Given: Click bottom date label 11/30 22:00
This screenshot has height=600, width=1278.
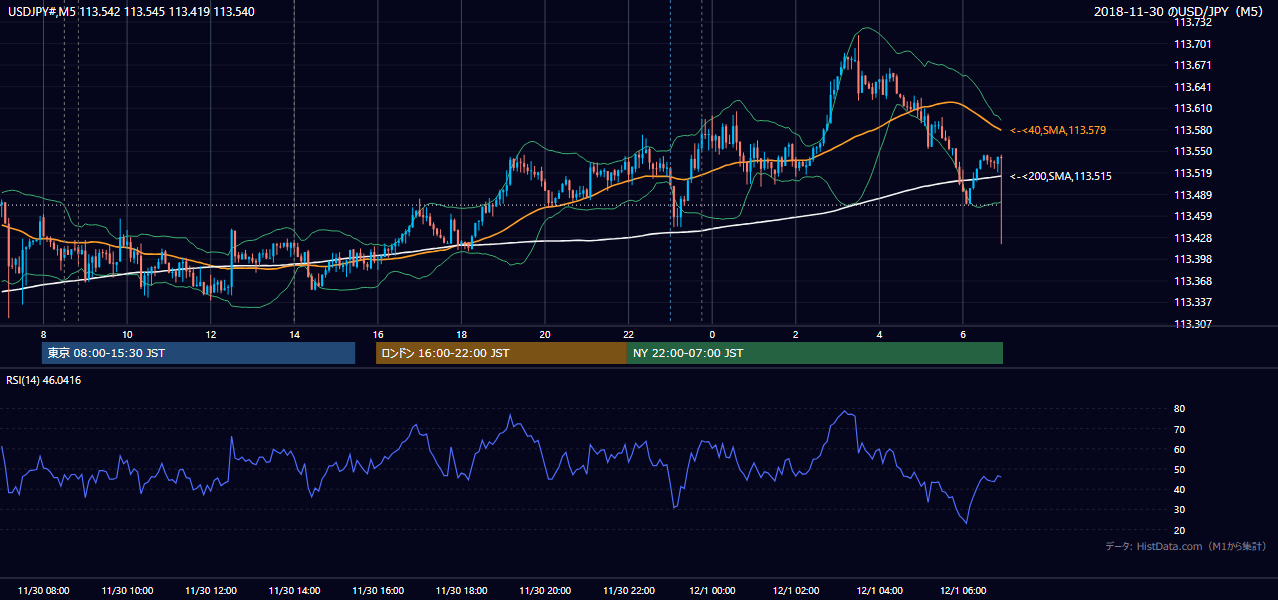Looking at the screenshot, I should tap(628, 591).
